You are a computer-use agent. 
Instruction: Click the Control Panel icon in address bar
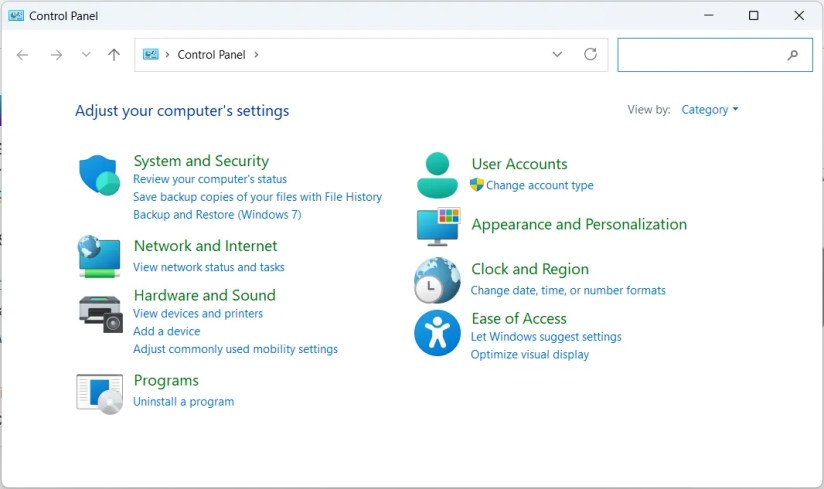151,55
